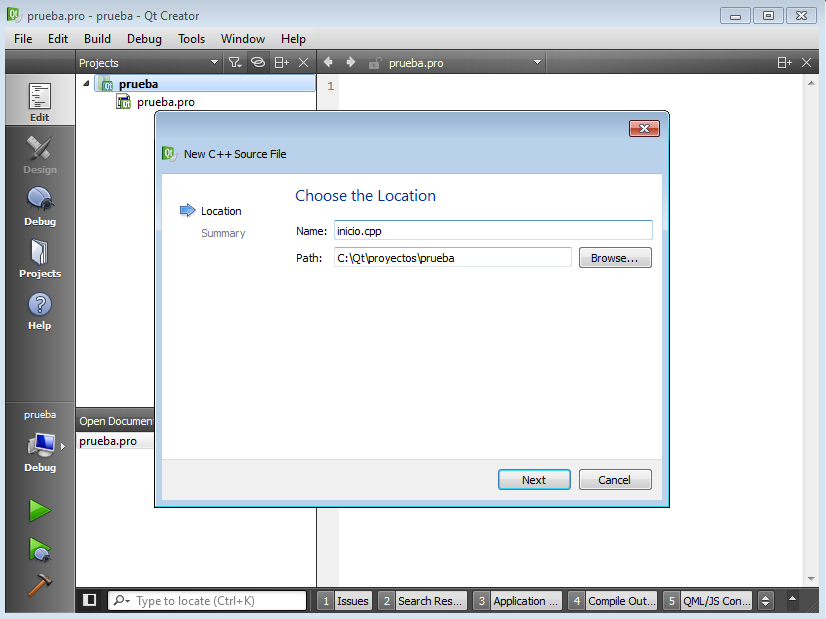Viewport: 826px width, 619px height.
Task: Show the Compile Output pane
Action: [x=613, y=601]
